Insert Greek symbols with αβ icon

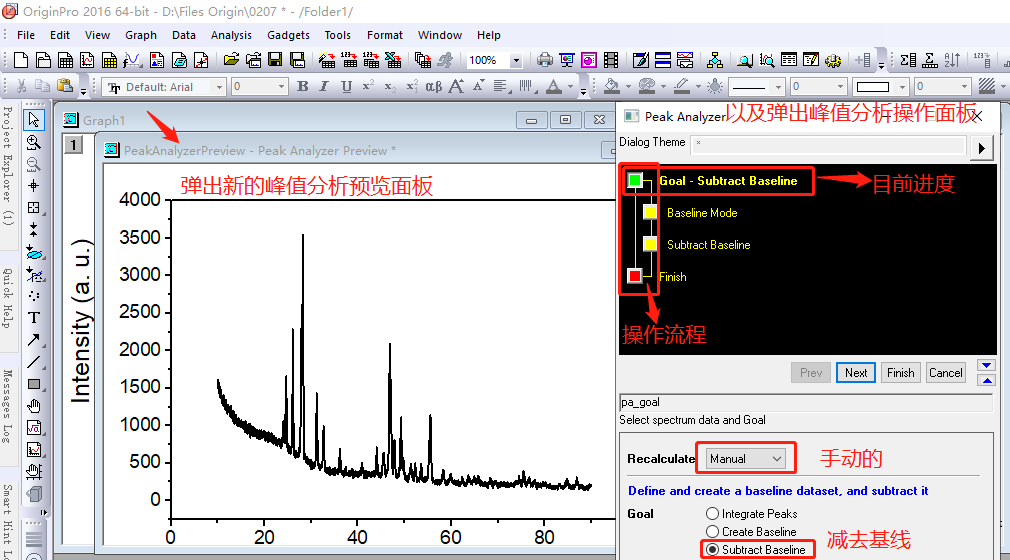click(434, 86)
